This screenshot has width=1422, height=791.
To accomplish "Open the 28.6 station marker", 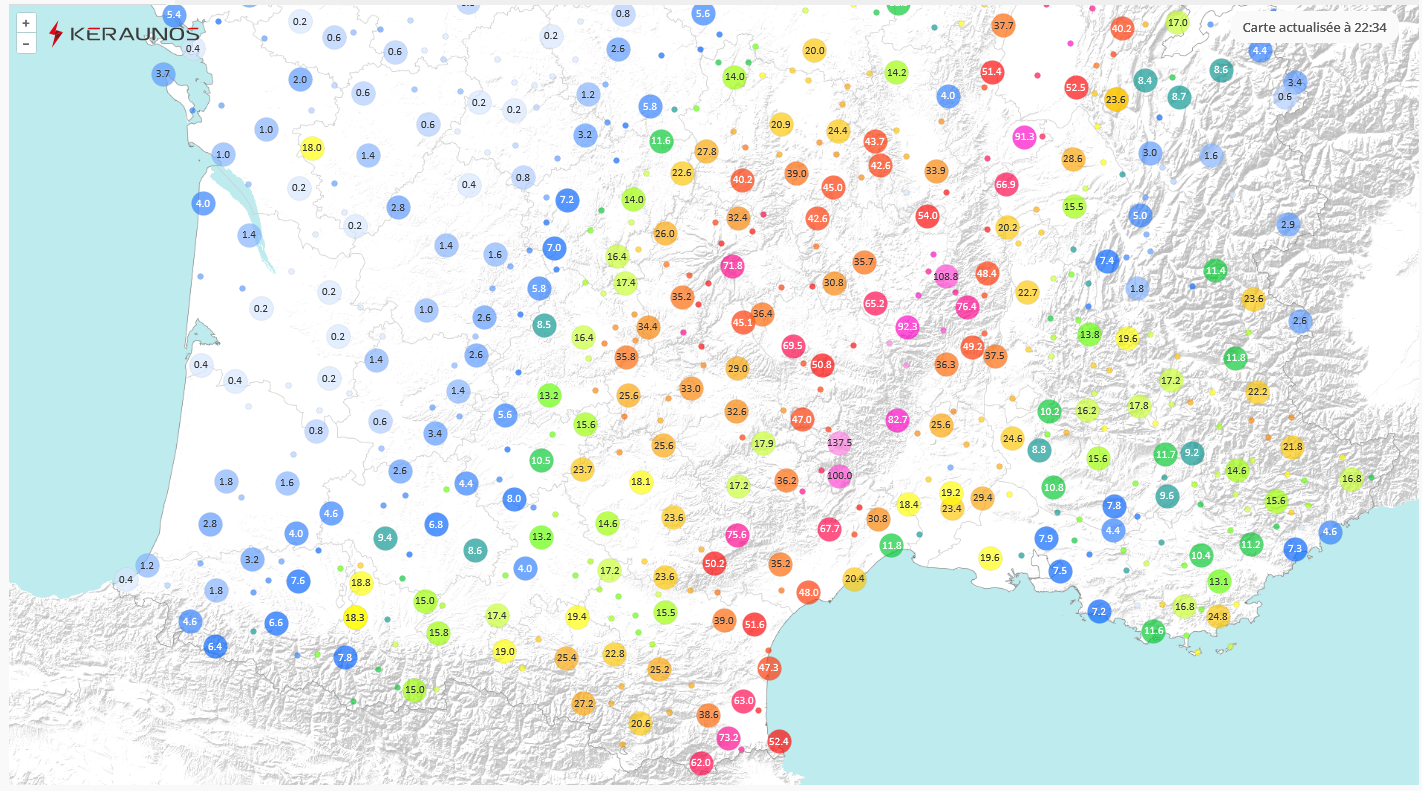I will click(1073, 158).
